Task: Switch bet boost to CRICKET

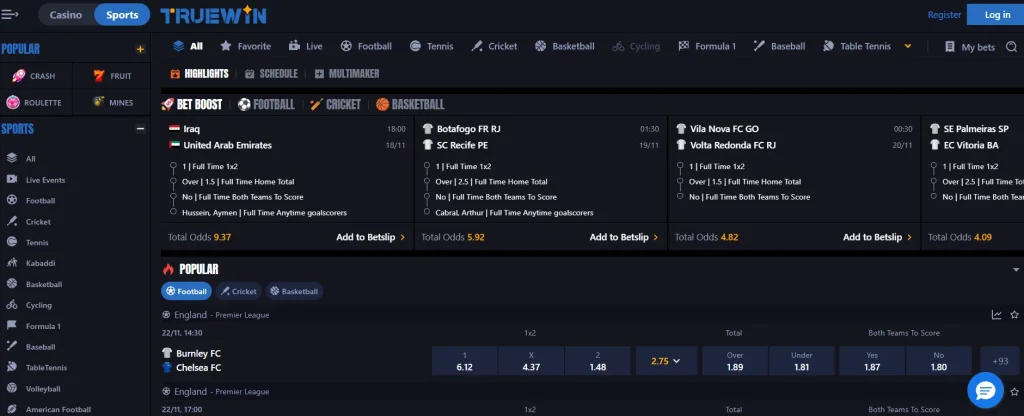Action: pos(336,104)
